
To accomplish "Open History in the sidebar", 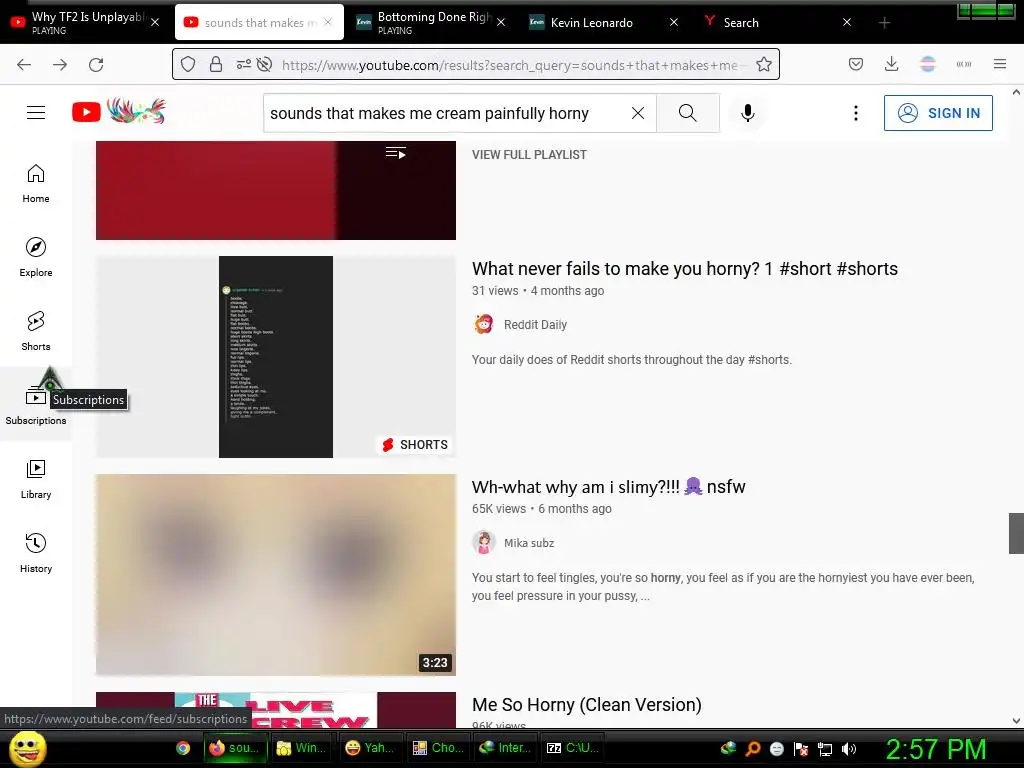I will click(x=36, y=553).
